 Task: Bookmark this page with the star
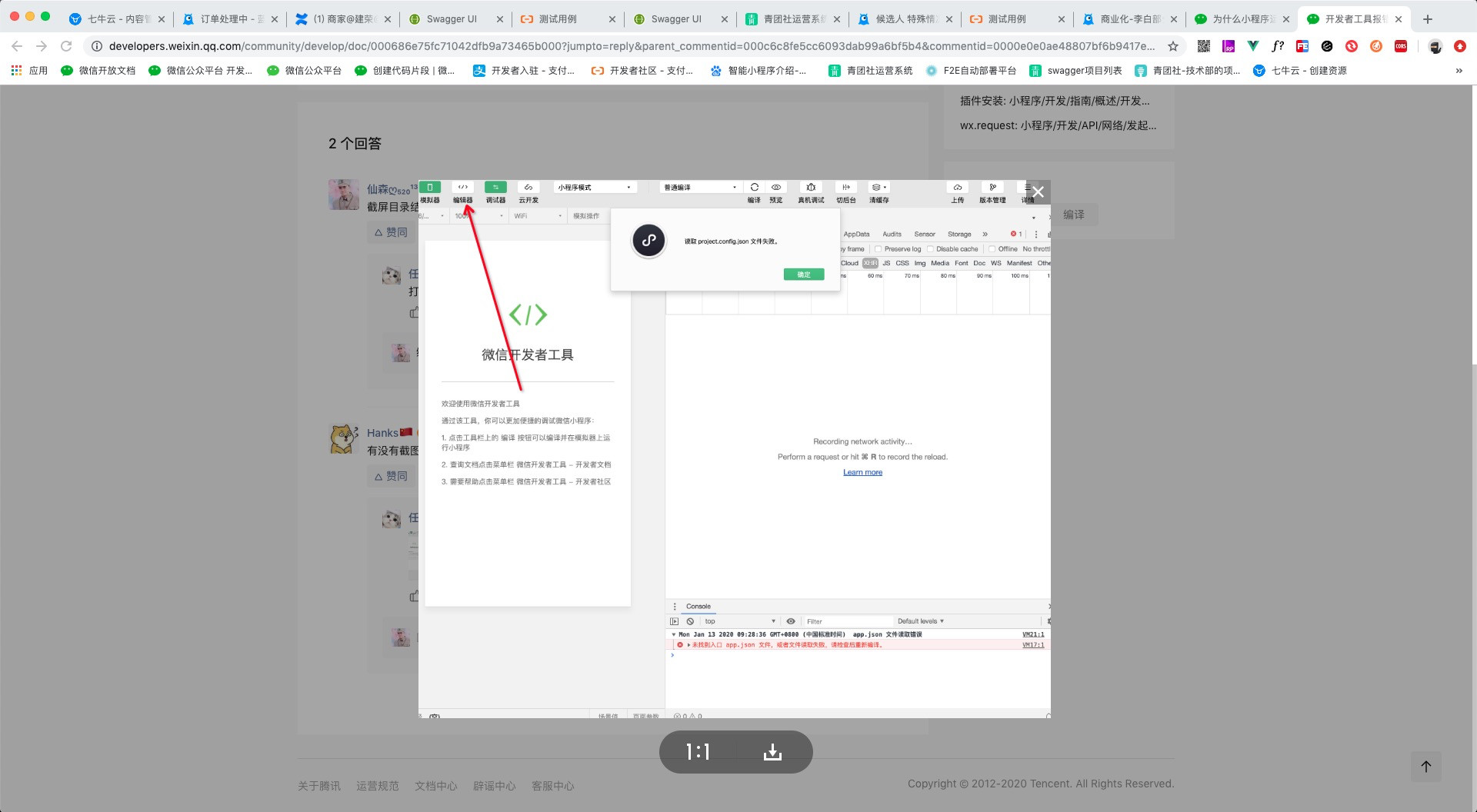1173,46
